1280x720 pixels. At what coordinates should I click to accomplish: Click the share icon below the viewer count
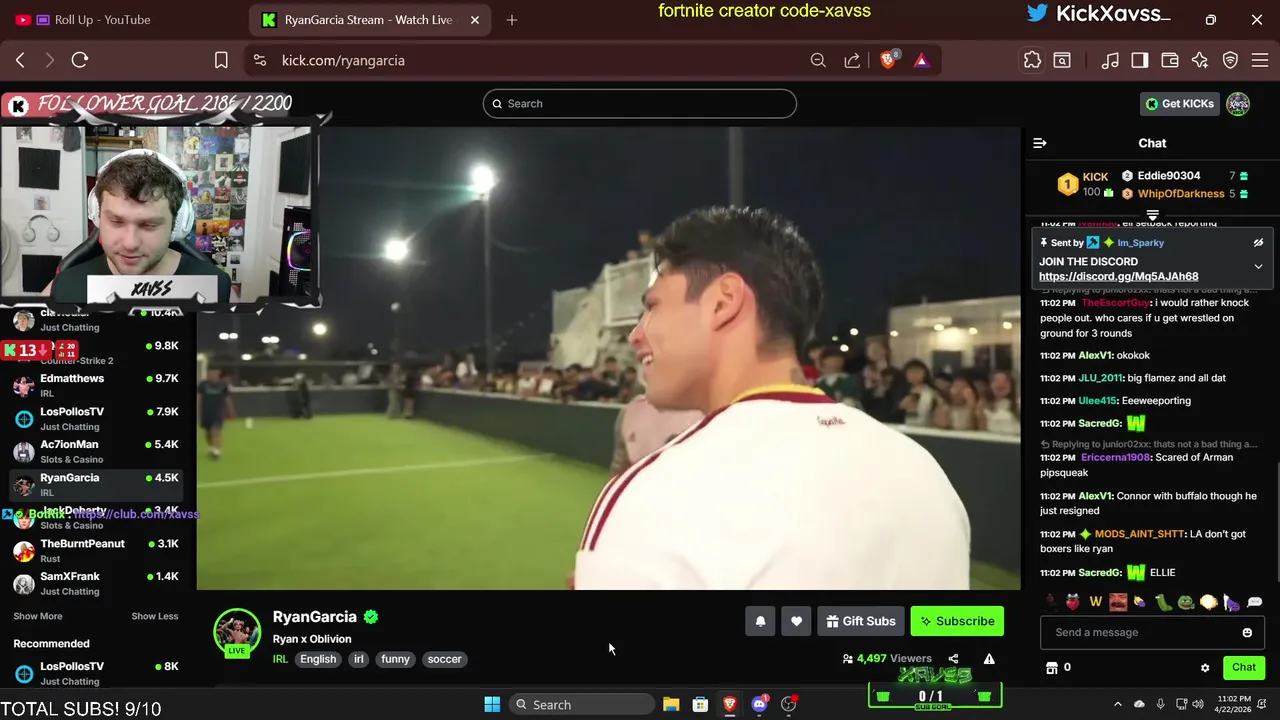[x=953, y=658]
